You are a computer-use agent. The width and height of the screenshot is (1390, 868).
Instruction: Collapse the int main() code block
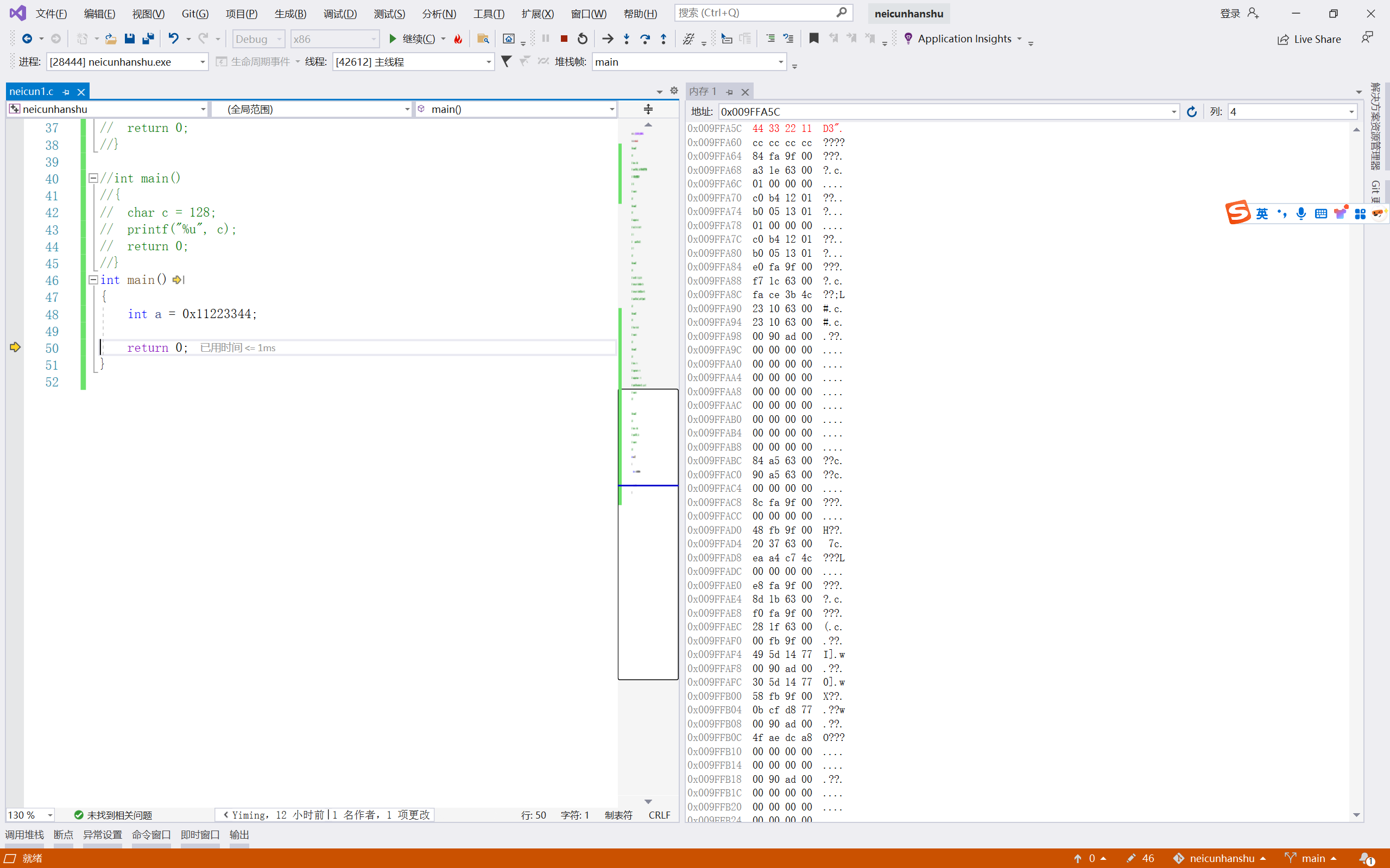click(x=93, y=280)
